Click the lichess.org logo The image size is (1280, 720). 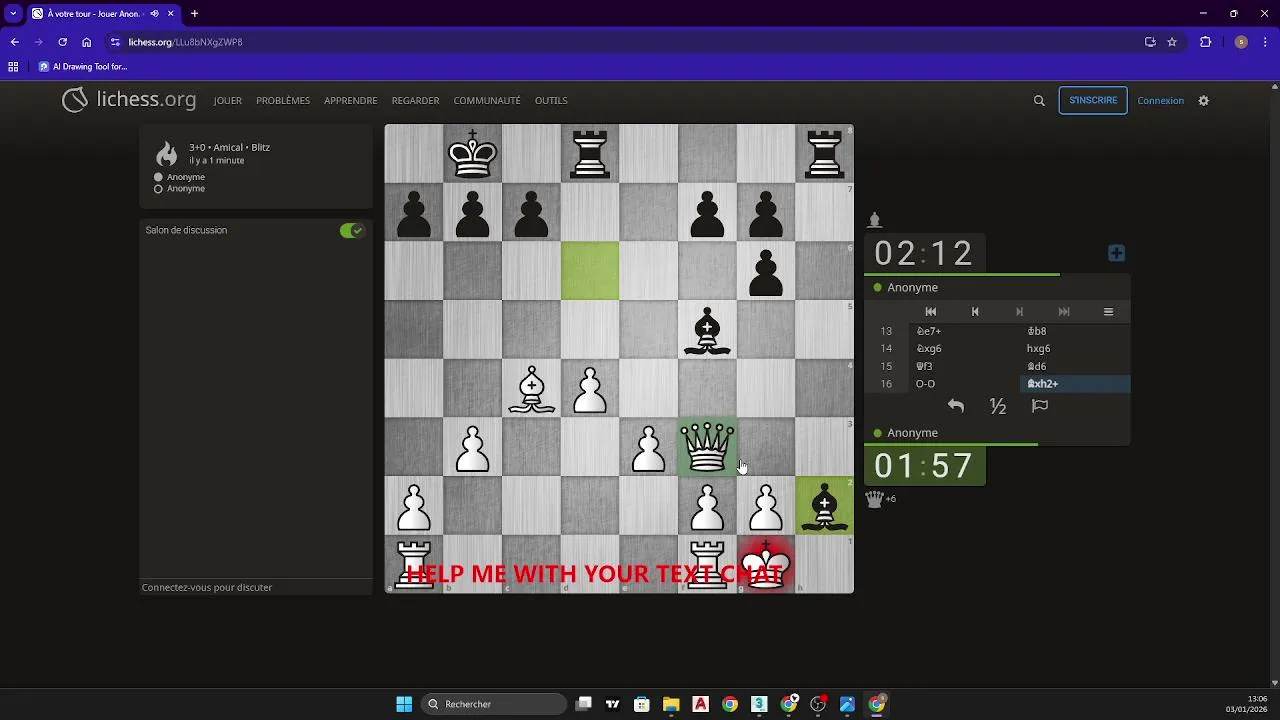coord(129,100)
